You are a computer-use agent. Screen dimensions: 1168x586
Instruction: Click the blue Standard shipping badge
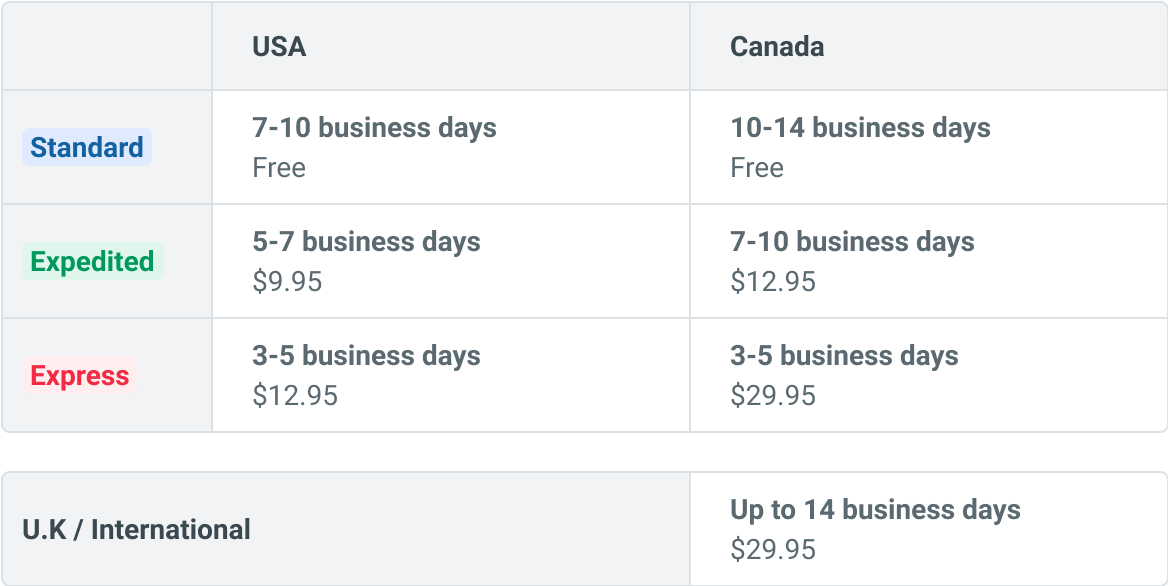point(86,147)
